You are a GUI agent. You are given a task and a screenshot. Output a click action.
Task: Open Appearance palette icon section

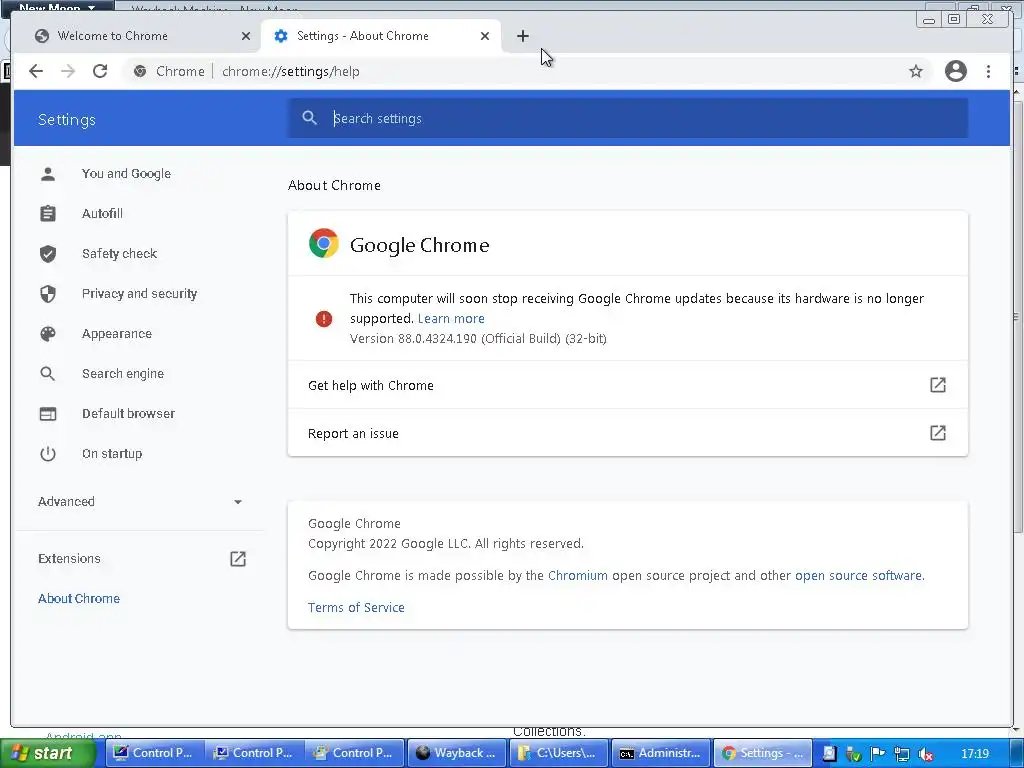coord(48,334)
